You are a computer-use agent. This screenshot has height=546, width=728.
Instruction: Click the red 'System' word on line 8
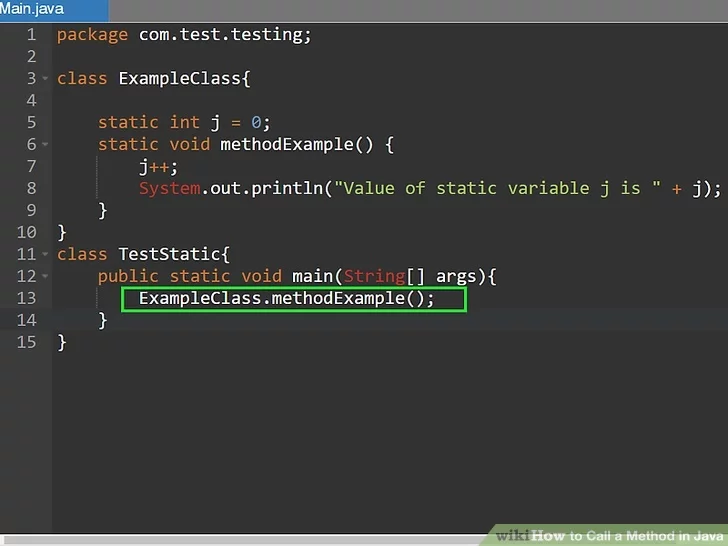click(x=169, y=188)
